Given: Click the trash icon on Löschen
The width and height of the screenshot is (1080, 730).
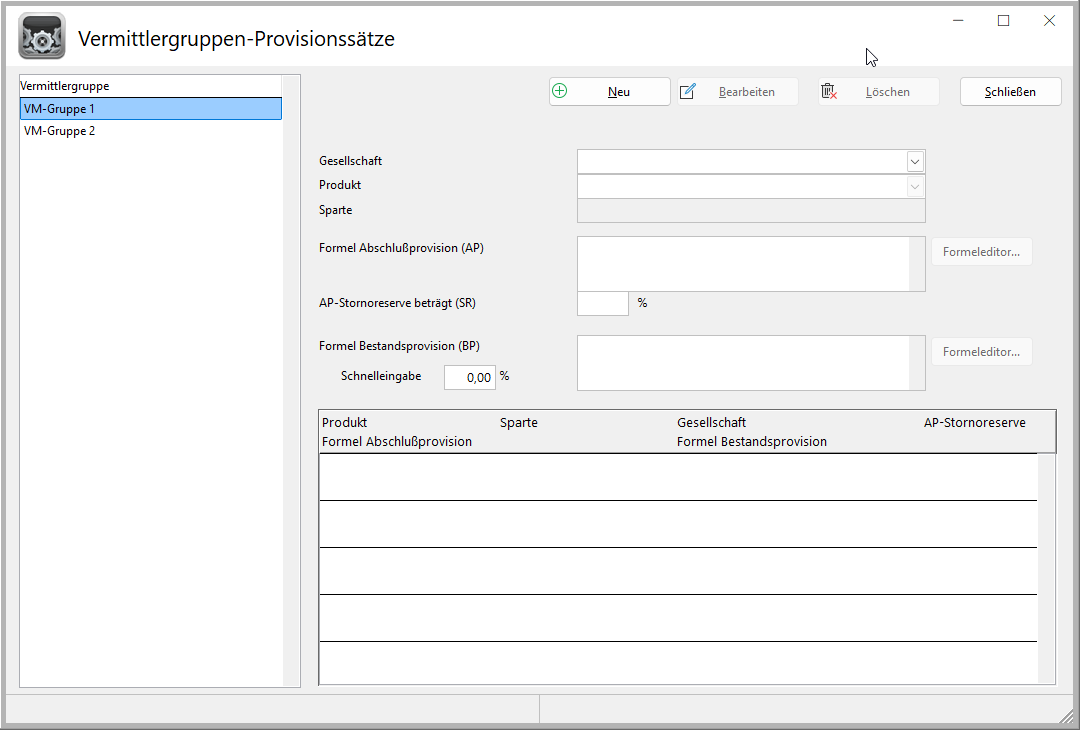Looking at the screenshot, I should (828, 92).
